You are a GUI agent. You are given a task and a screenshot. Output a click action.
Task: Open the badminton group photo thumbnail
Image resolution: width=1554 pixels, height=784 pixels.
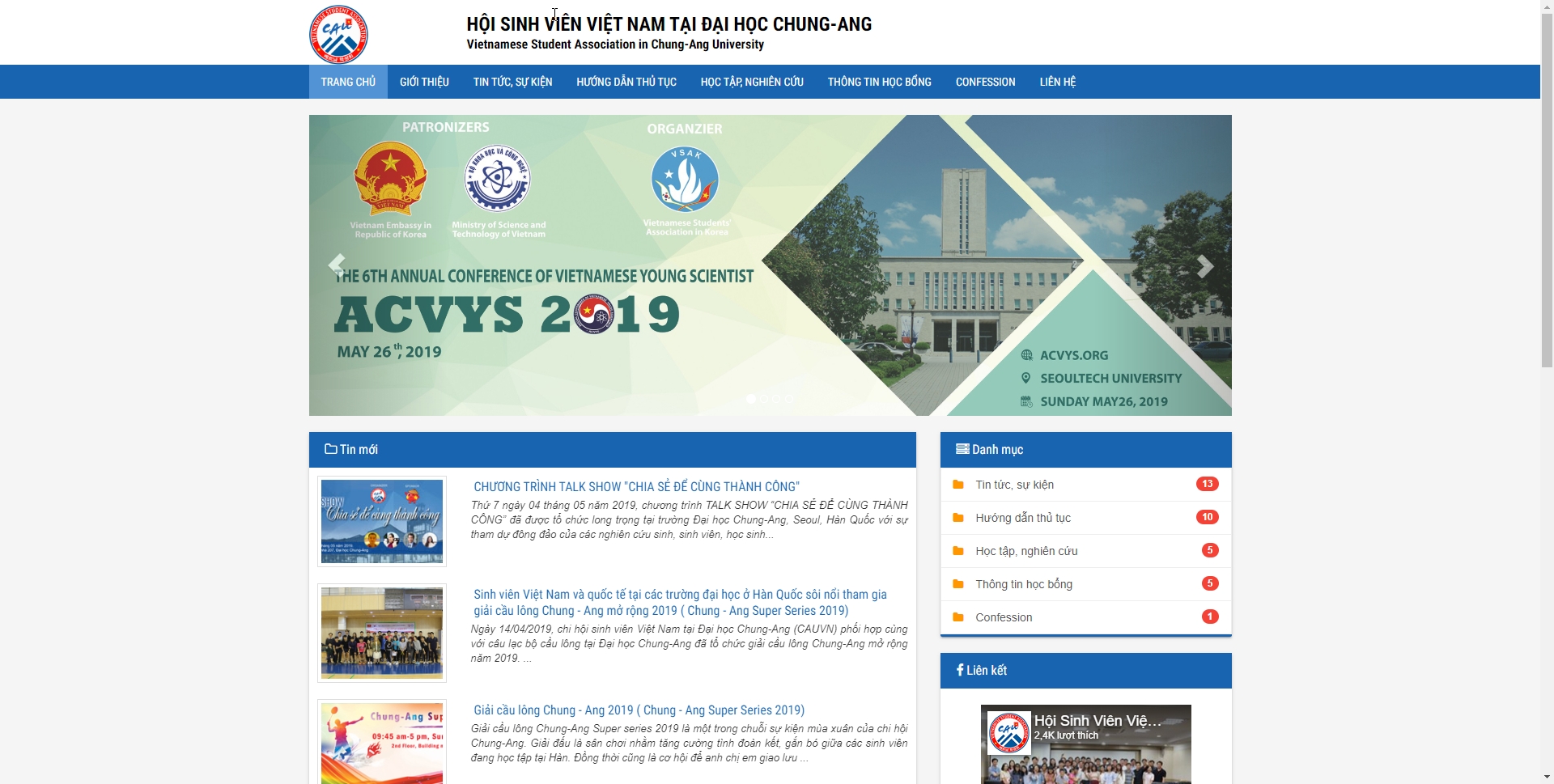click(x=382, y=633)
